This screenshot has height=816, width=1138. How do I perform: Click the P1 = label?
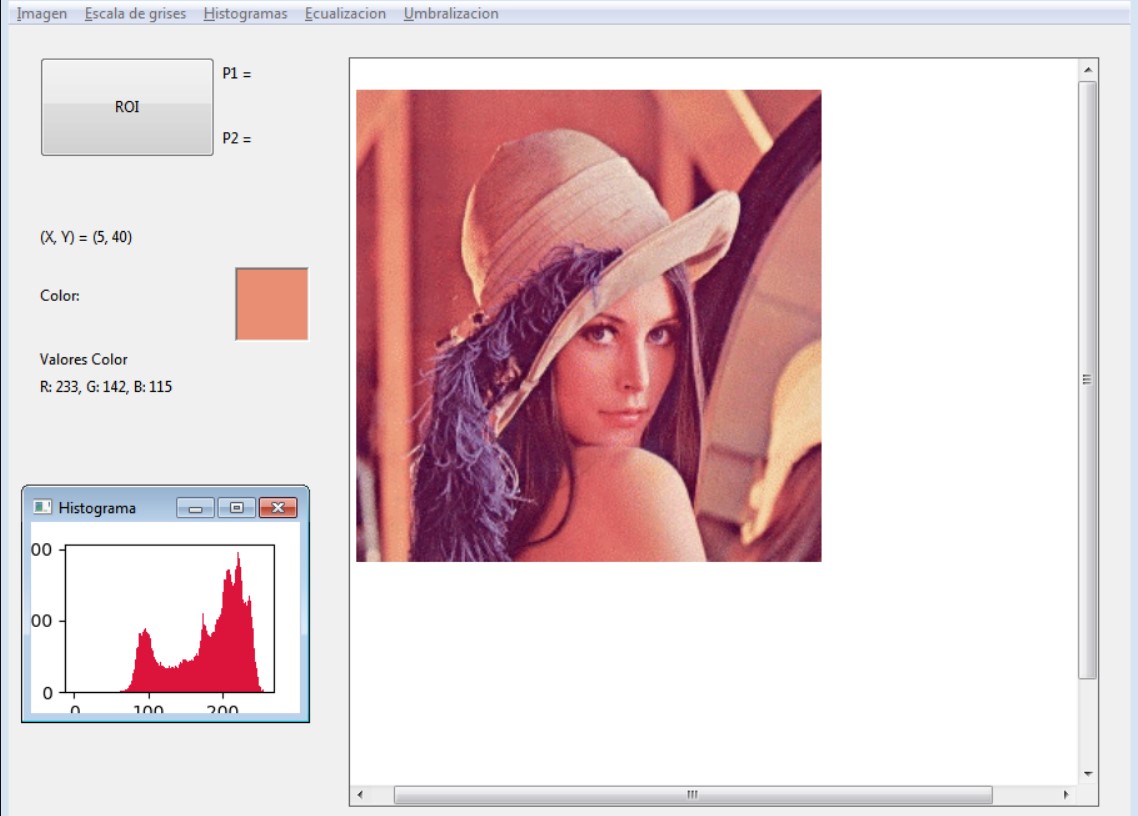point(237,73)
